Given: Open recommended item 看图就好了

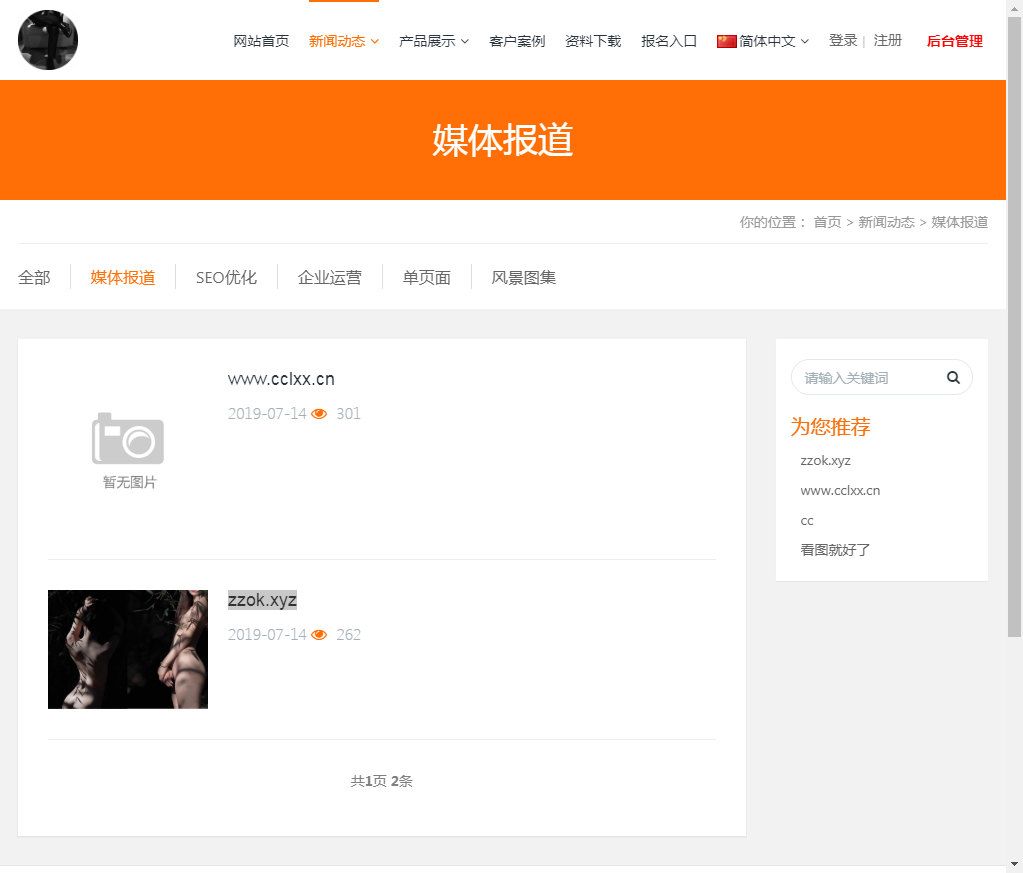Looking at the screenshot, I should [835, 550].
